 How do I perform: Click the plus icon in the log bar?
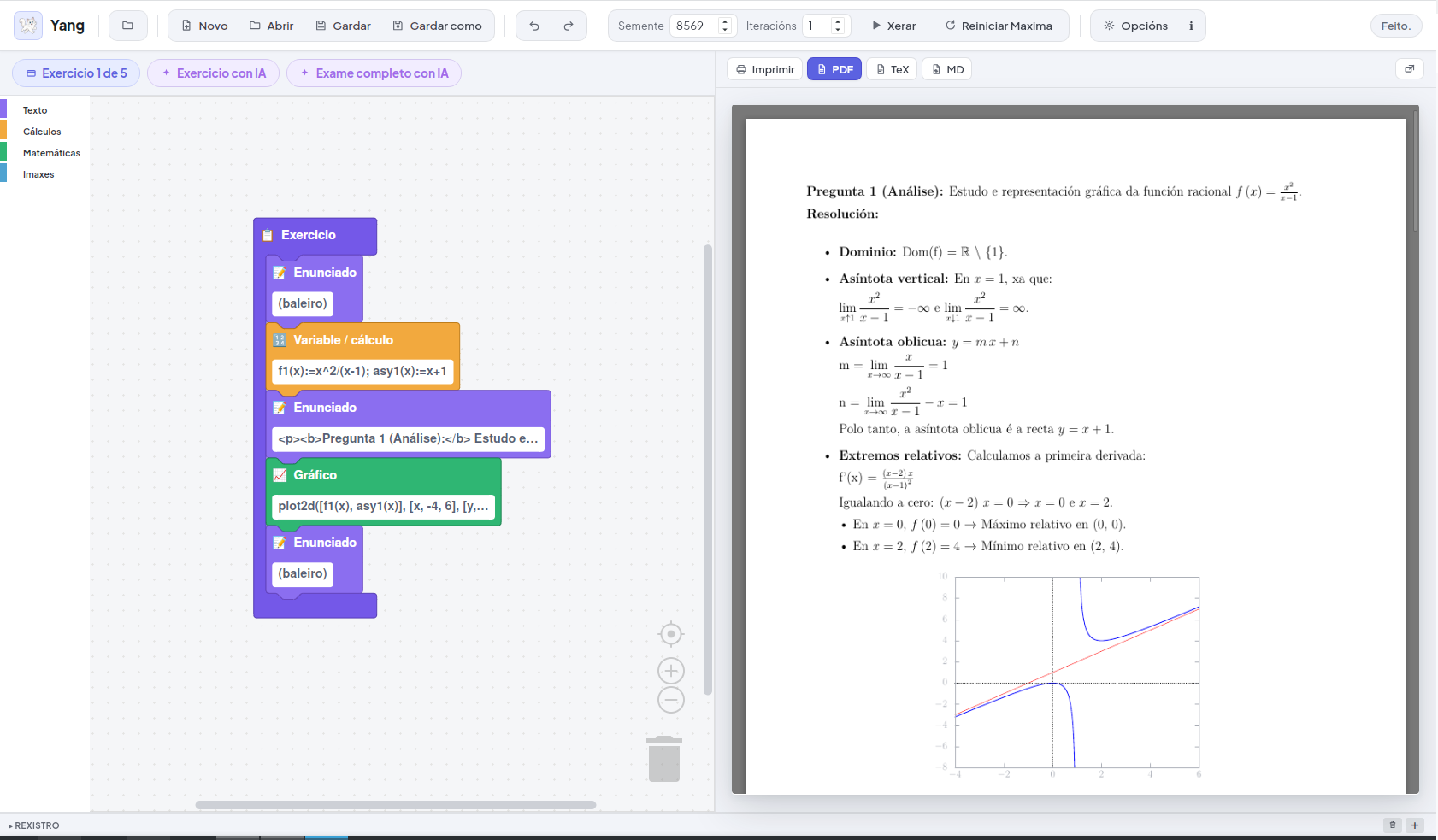tap(1415, 825)
